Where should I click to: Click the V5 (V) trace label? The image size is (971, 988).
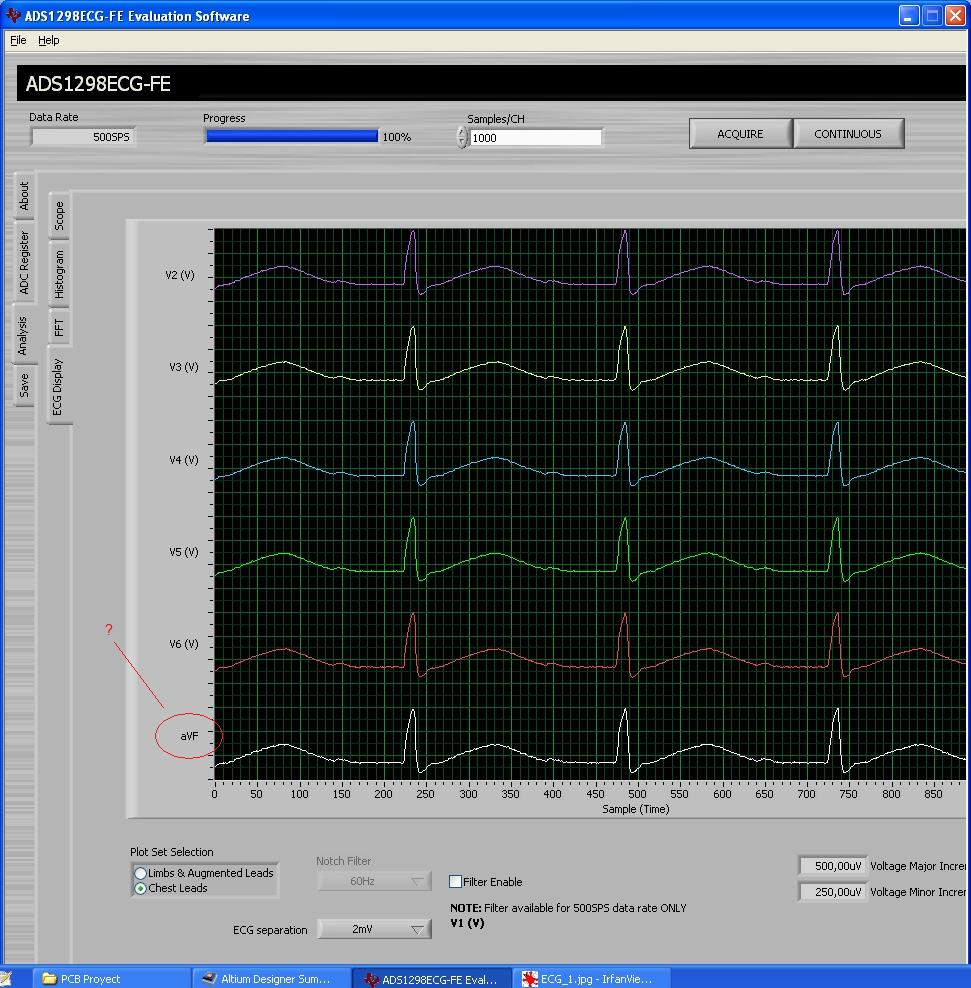183,552
